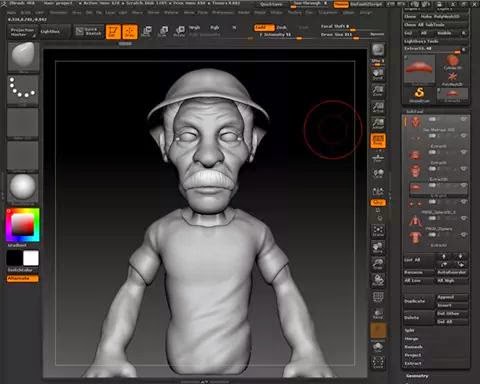Click the Move view icon on the right shelf
This screenshot has width=480, height=384.
378,247
